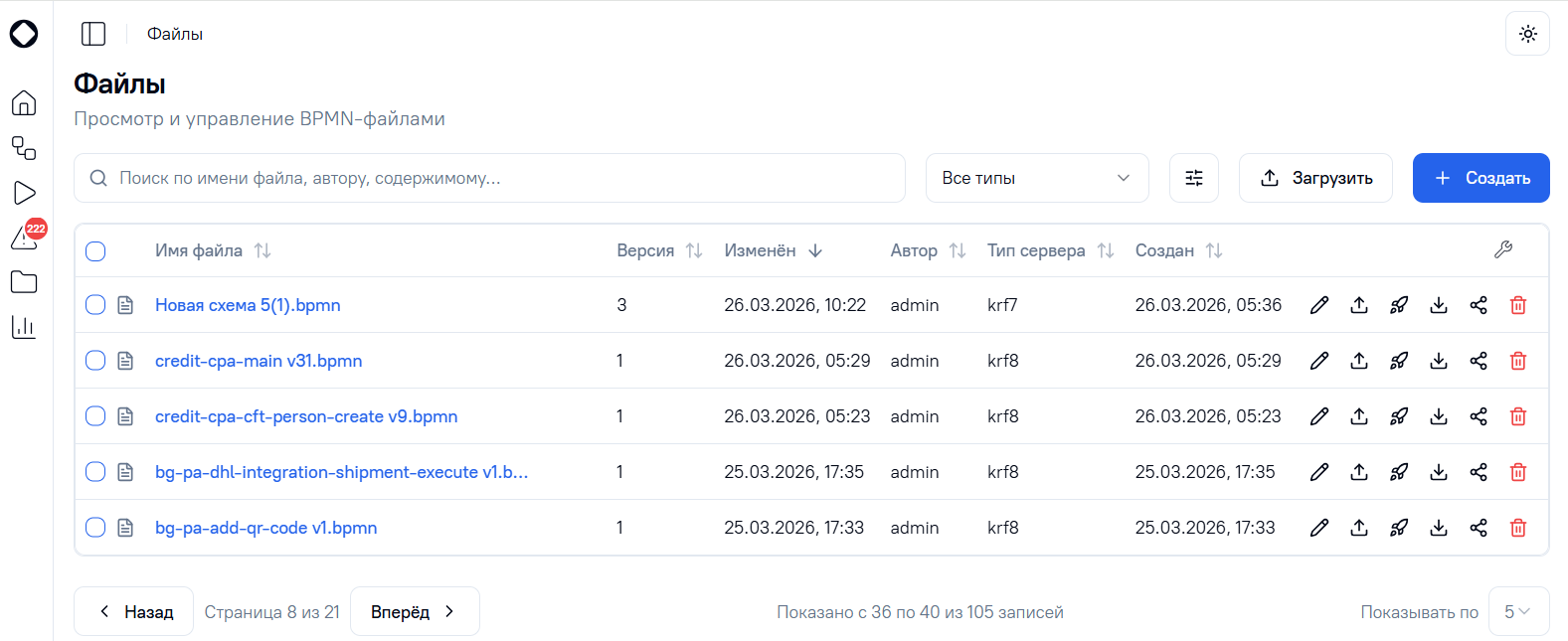1568x641 pixels.
Task: Sort by Версия column
Action: (659, 250)
